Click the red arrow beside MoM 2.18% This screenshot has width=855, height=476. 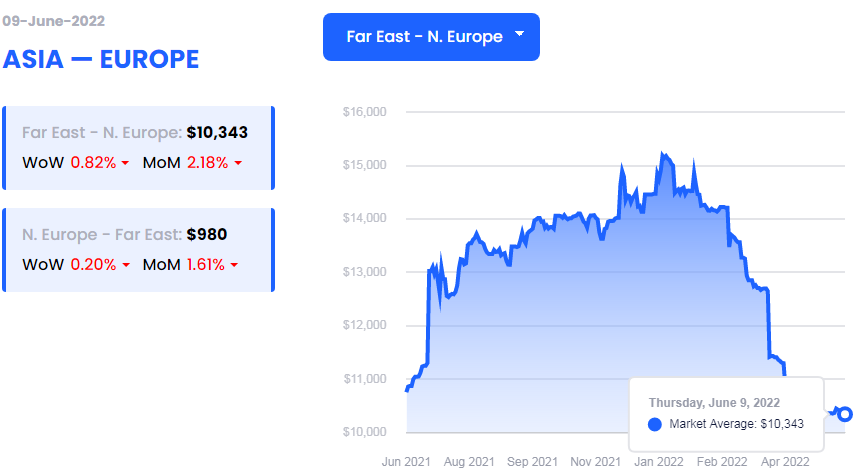pyautogui.click(x=238, y=163)
